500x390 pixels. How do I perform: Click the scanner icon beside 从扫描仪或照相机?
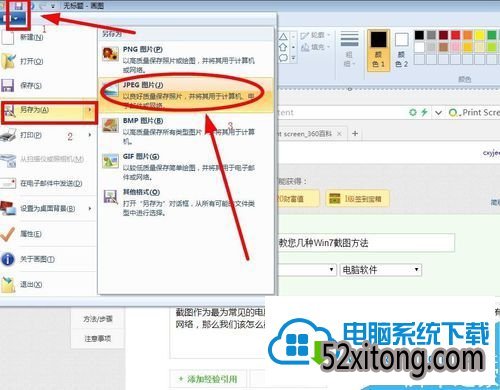click(x=8, y=160)
